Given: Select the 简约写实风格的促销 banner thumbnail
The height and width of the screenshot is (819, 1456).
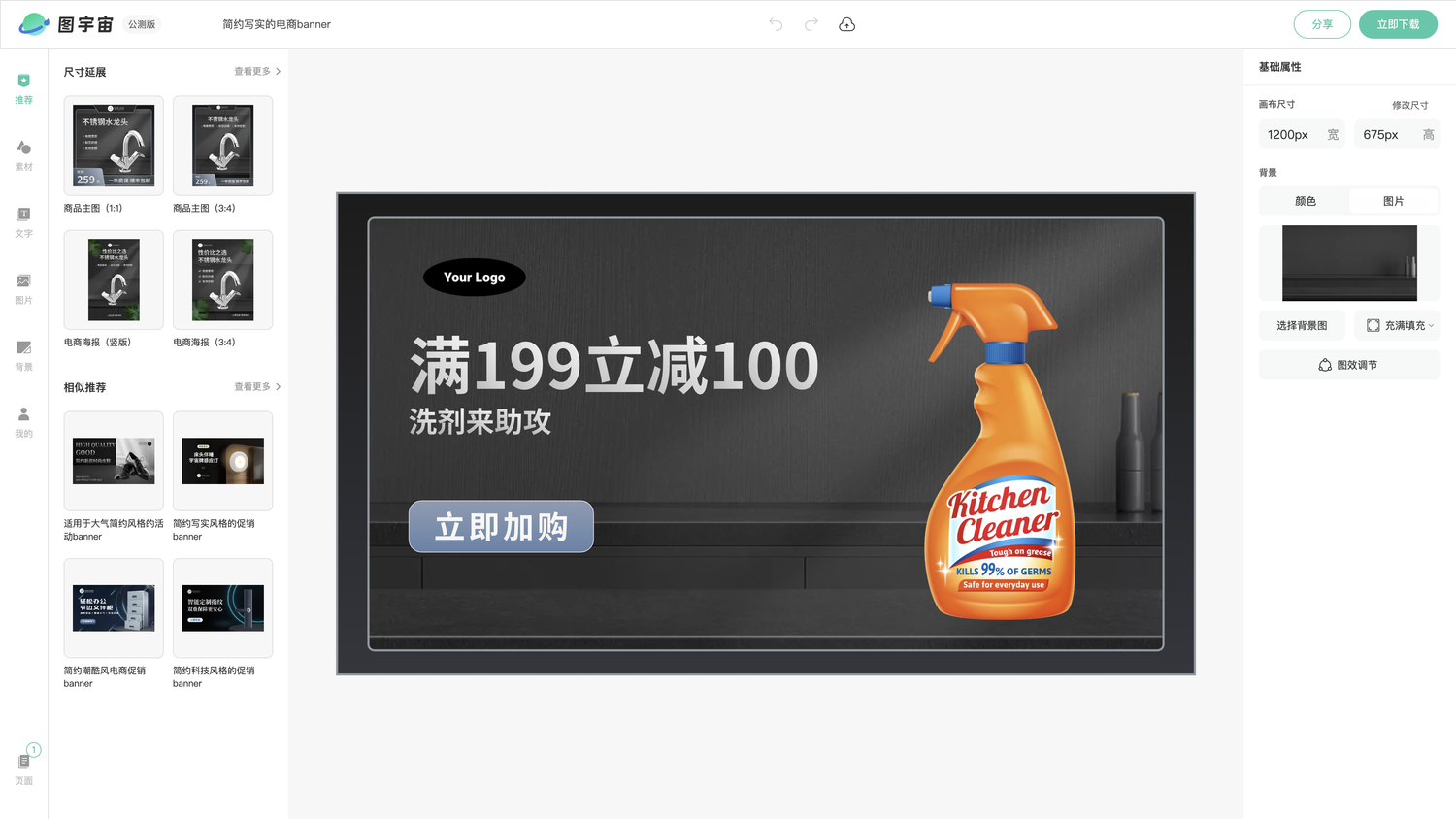Looking at the screenshot, I should (222, 461).
